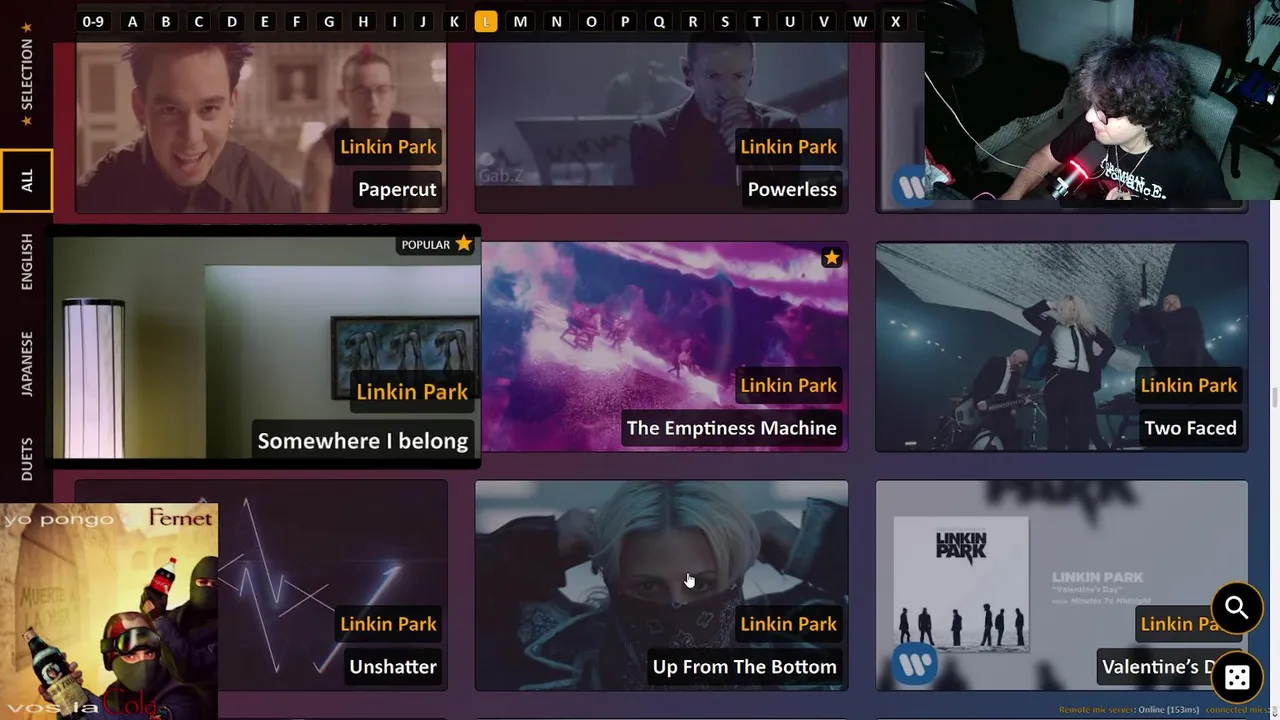
Task: Click Linkin Park label on Two Faced card
Action: 1189,386
